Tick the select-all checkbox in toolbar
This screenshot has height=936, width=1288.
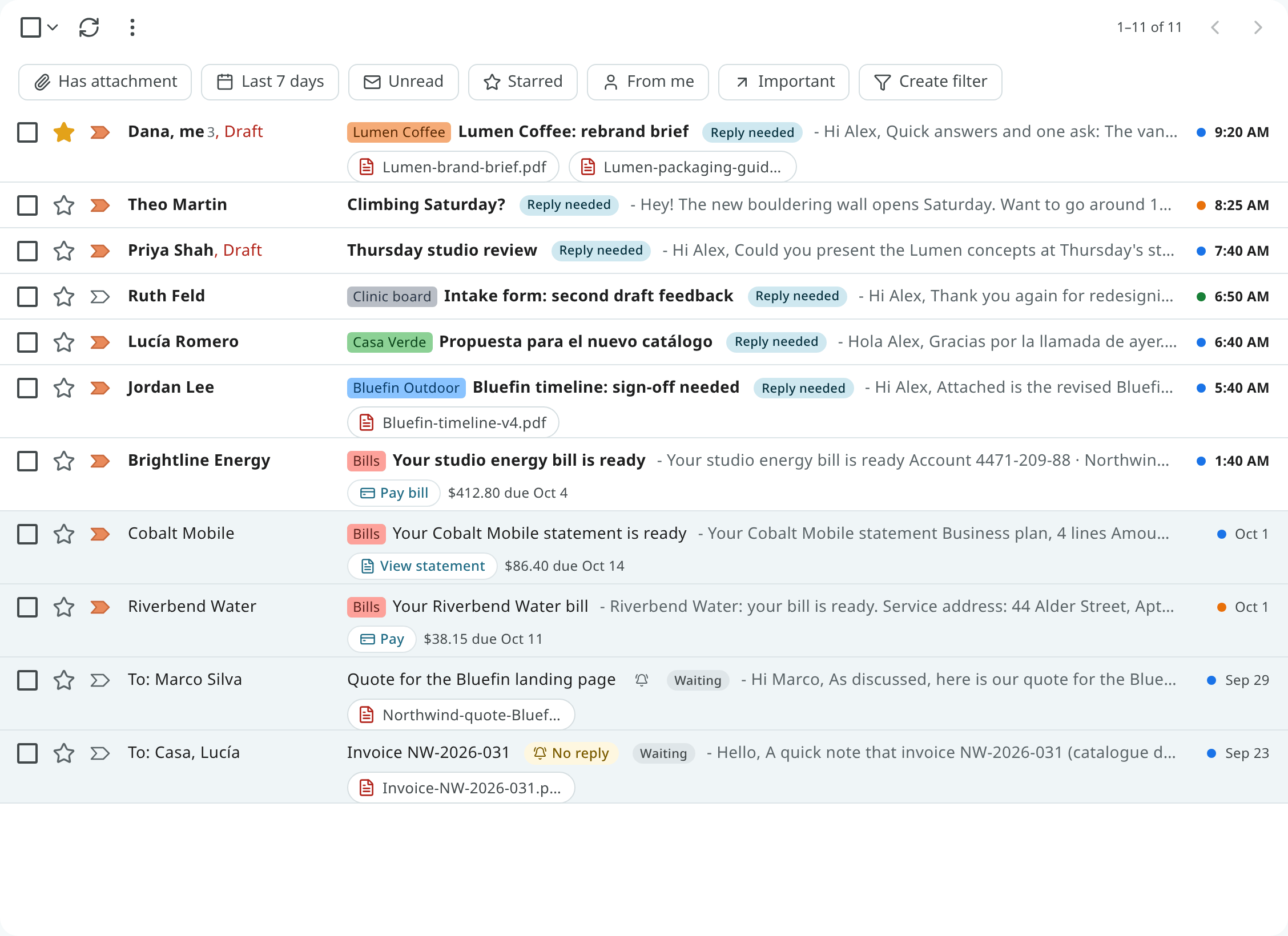tap(31, 27)
